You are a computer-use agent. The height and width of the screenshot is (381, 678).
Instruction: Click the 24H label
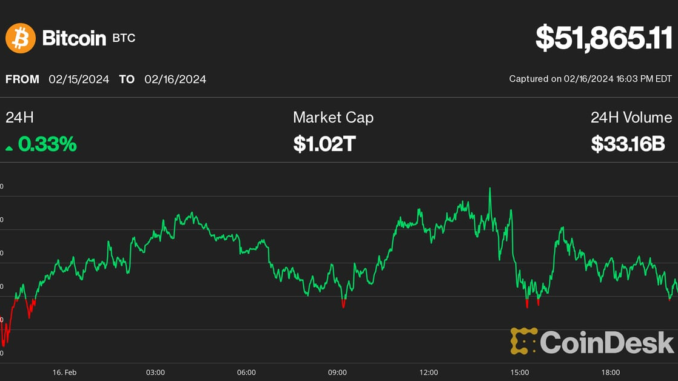(19, 118)
